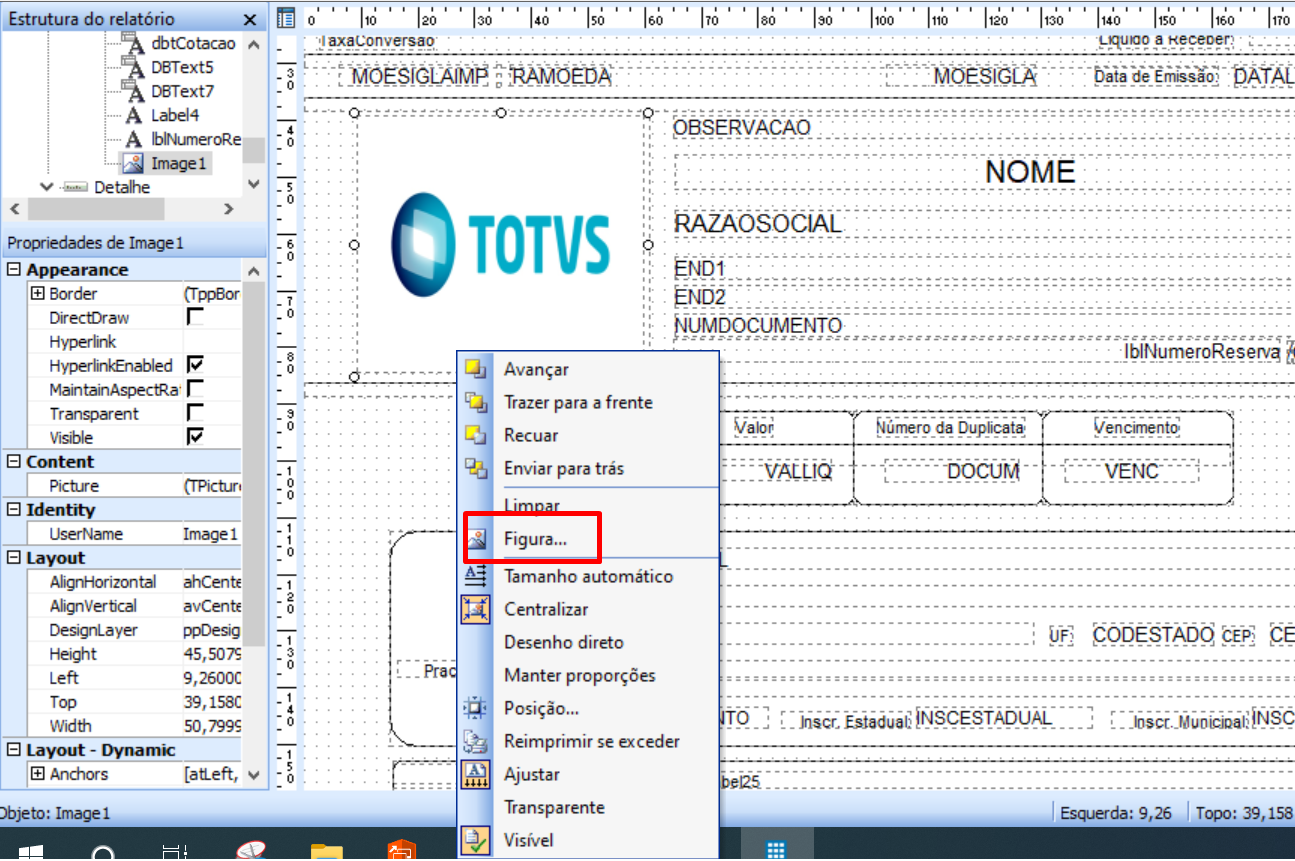
Task: Enable the DirectDraw checkbox
Action: pos(196,317)
